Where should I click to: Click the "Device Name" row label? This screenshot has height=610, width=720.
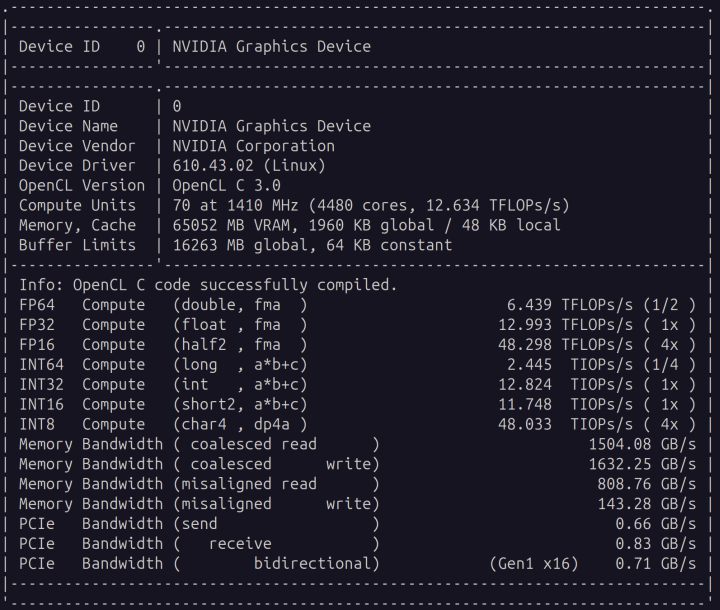68,126
